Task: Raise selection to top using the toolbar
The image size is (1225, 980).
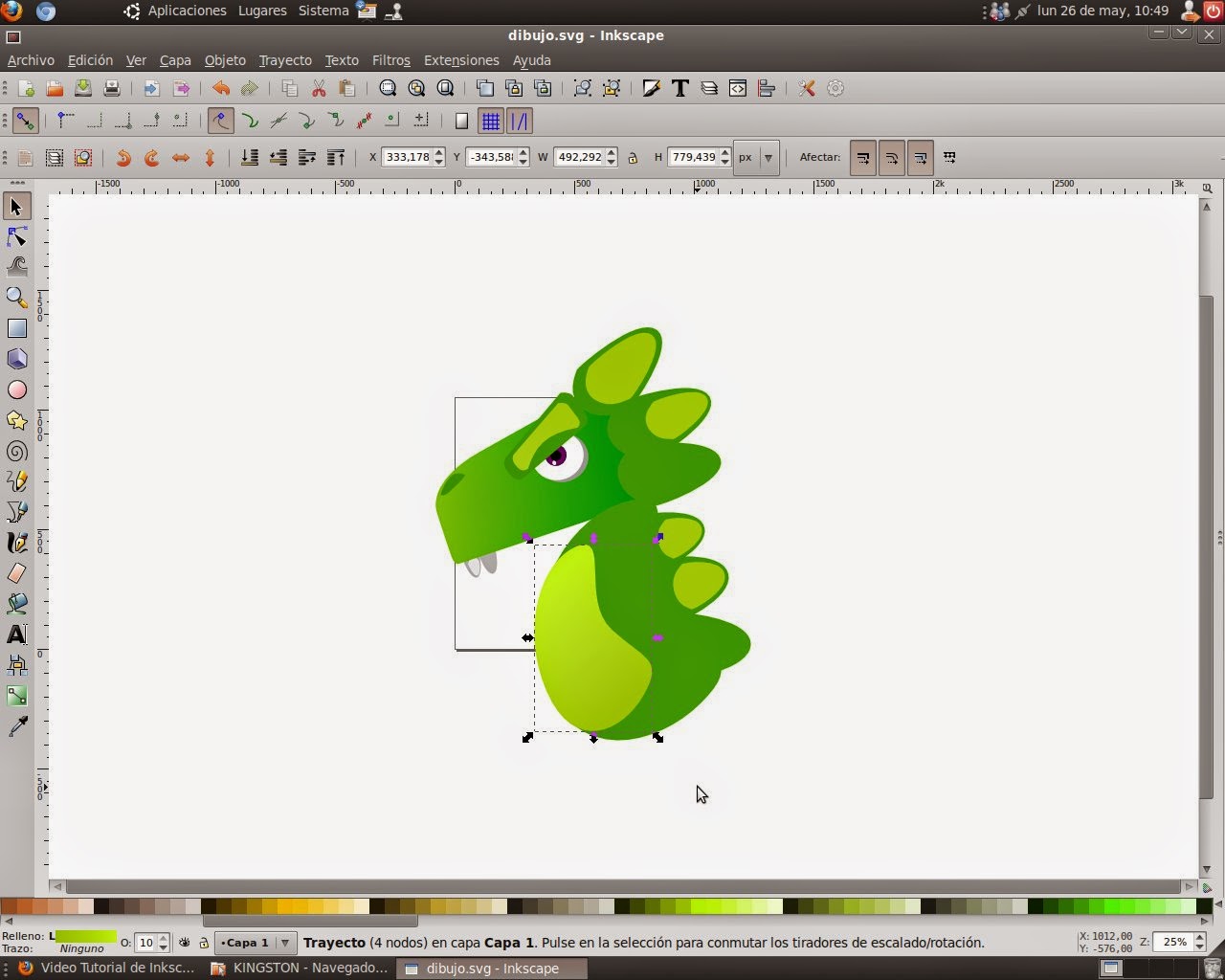Action: pyautogui.click(x=336, y=157)
